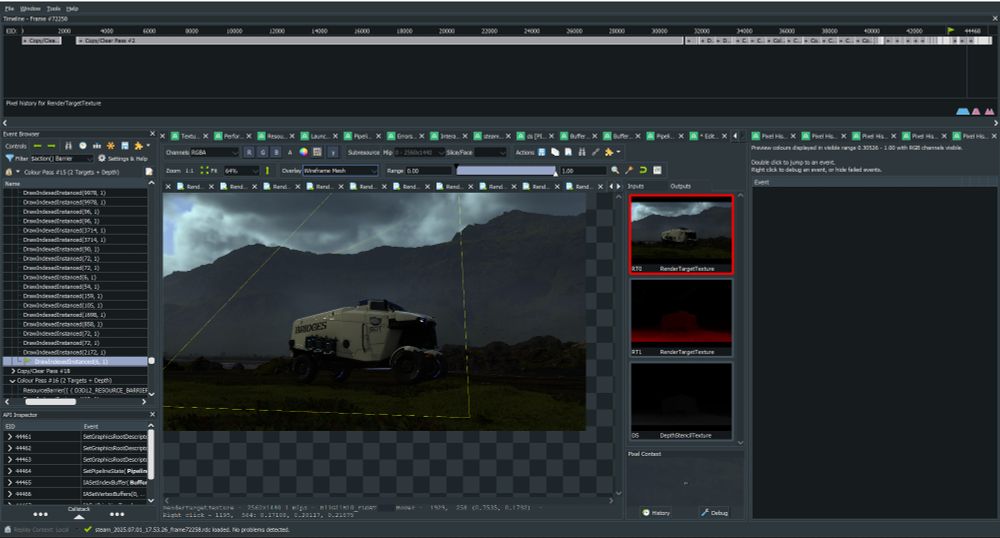Image resolution: width=1000 pixels, height=538 pixels.
Task: Click the blue funnel Filter icon
Action: click(10, 158)
